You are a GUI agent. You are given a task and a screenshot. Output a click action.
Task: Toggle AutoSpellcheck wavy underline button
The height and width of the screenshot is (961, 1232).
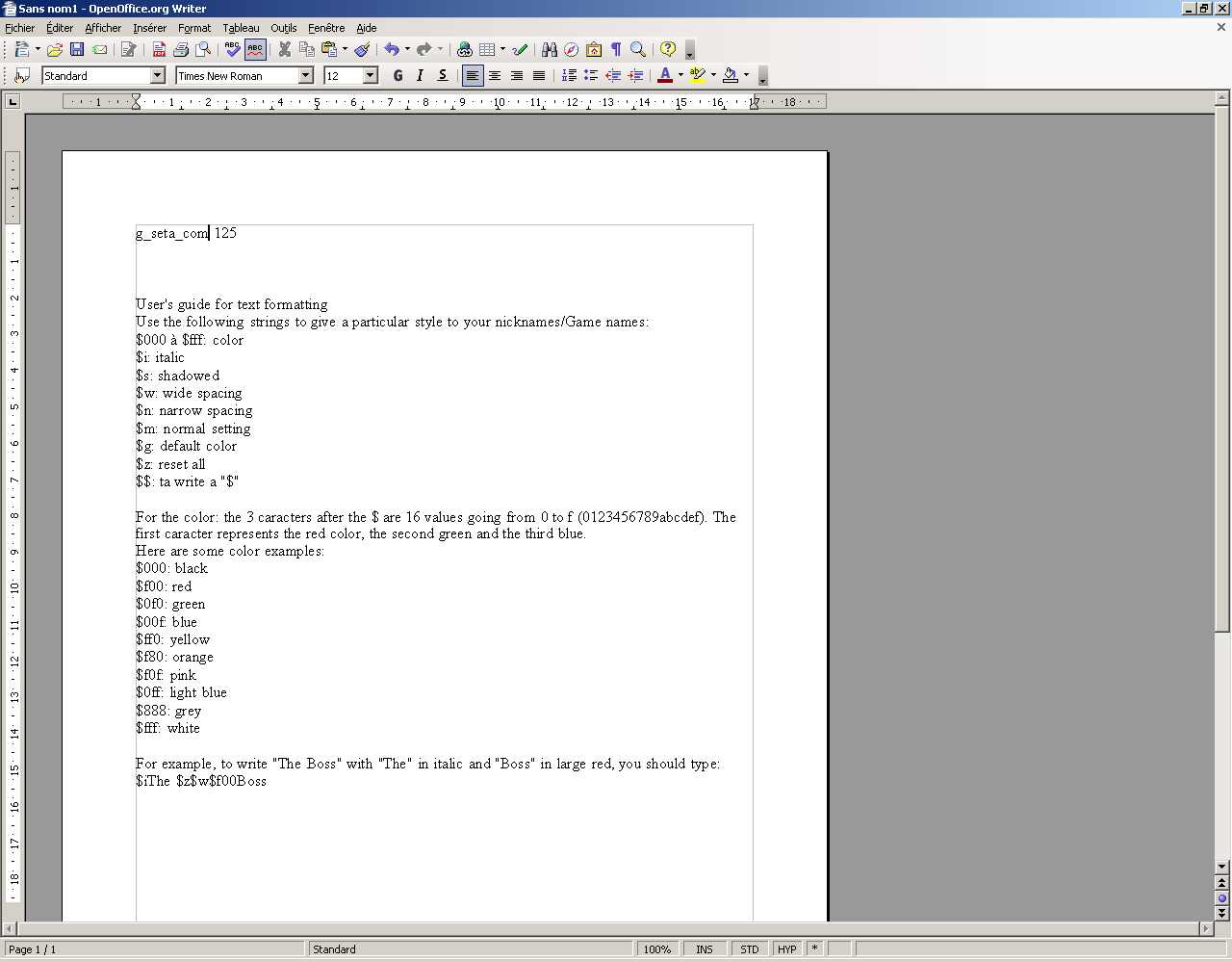[x=255, y=49]
